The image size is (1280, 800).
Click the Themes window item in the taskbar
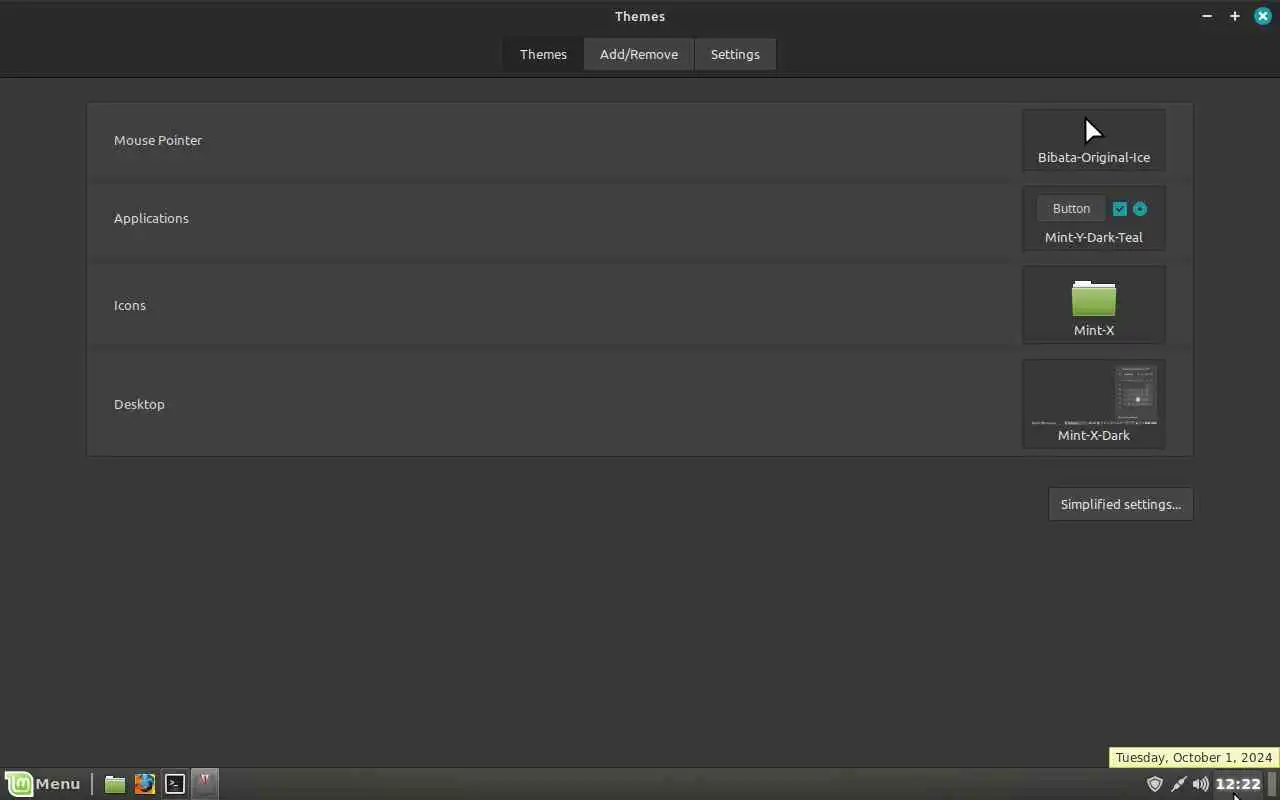tap(205, 784)
